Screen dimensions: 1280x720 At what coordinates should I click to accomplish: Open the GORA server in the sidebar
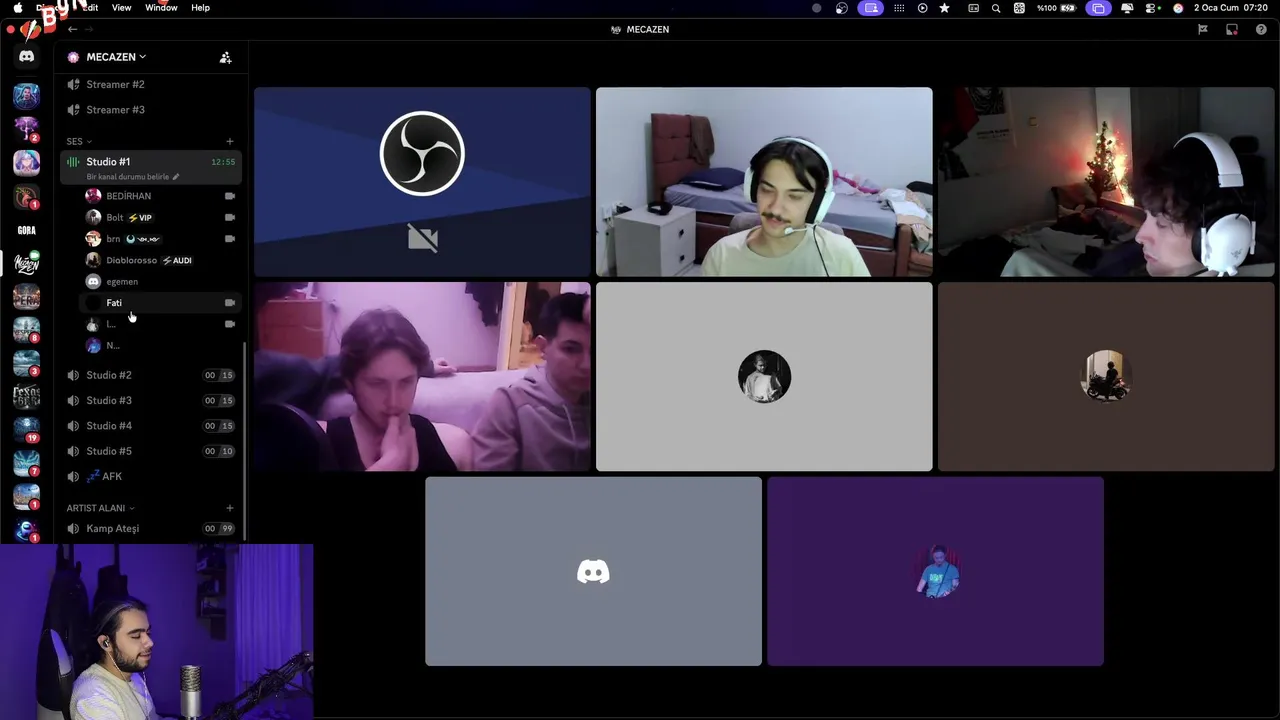[27, 230]
